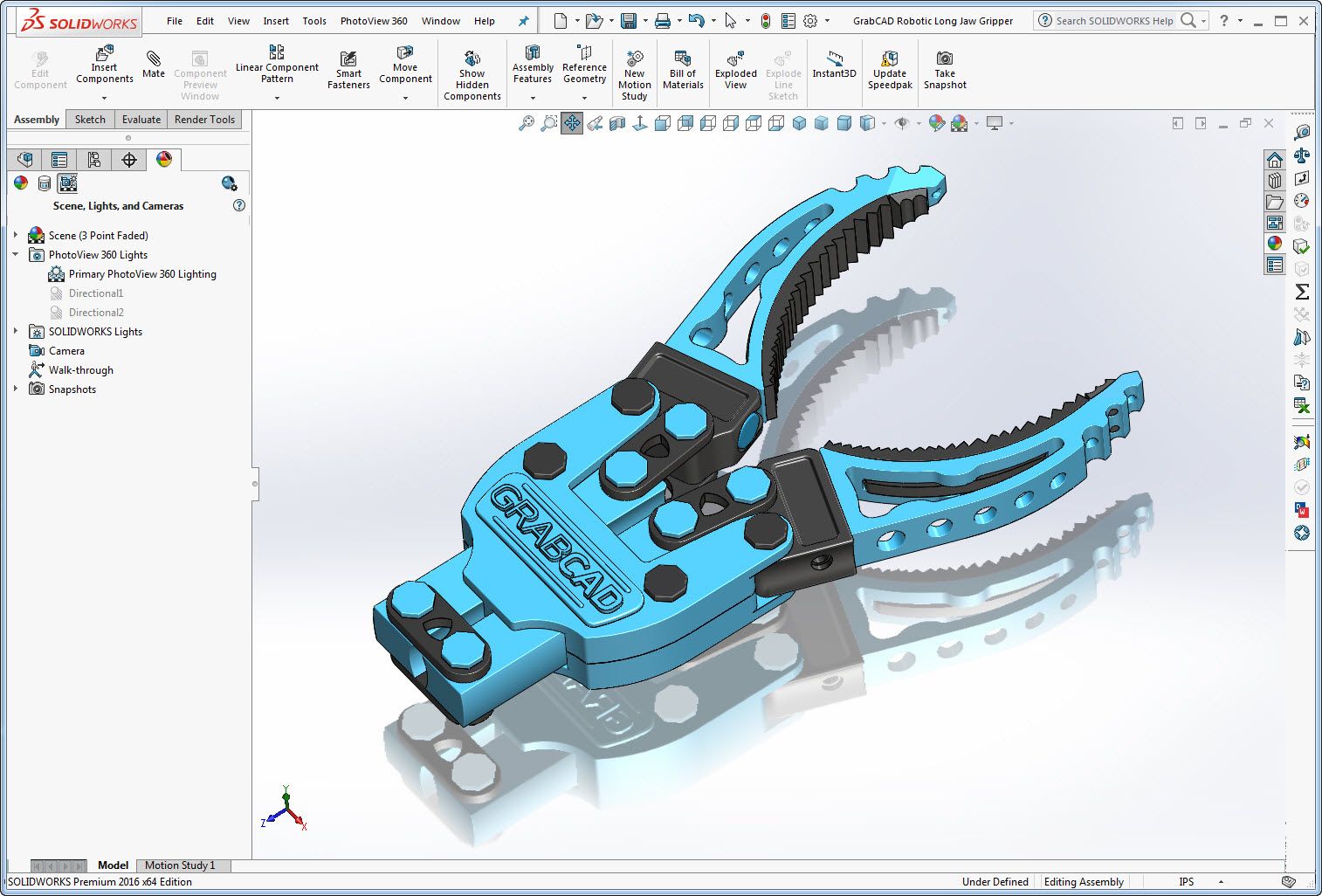Click the Insert Components tool
The image size is (1322, 896).
(104, 65)
